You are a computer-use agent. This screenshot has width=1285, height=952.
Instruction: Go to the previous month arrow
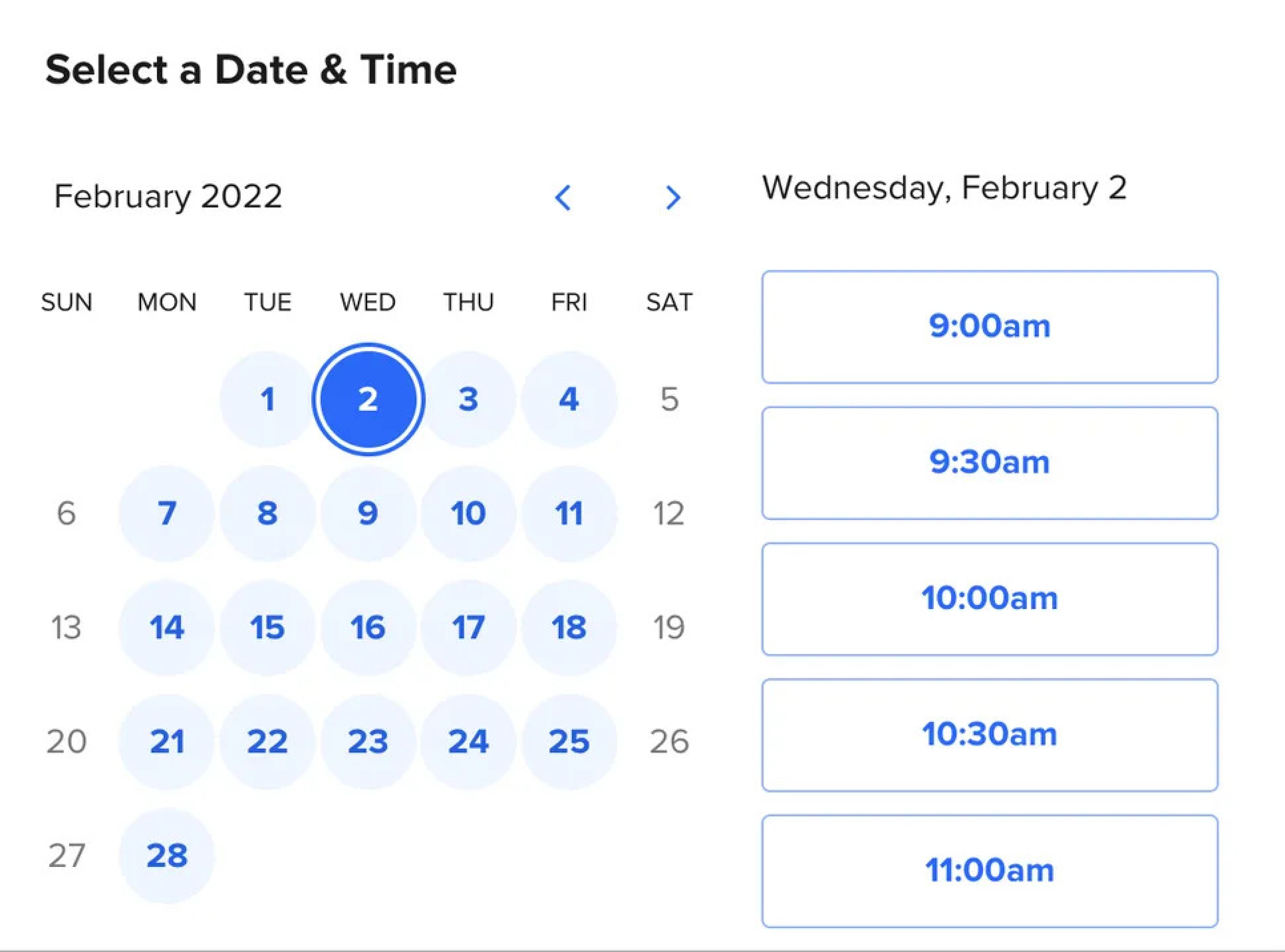563,198
